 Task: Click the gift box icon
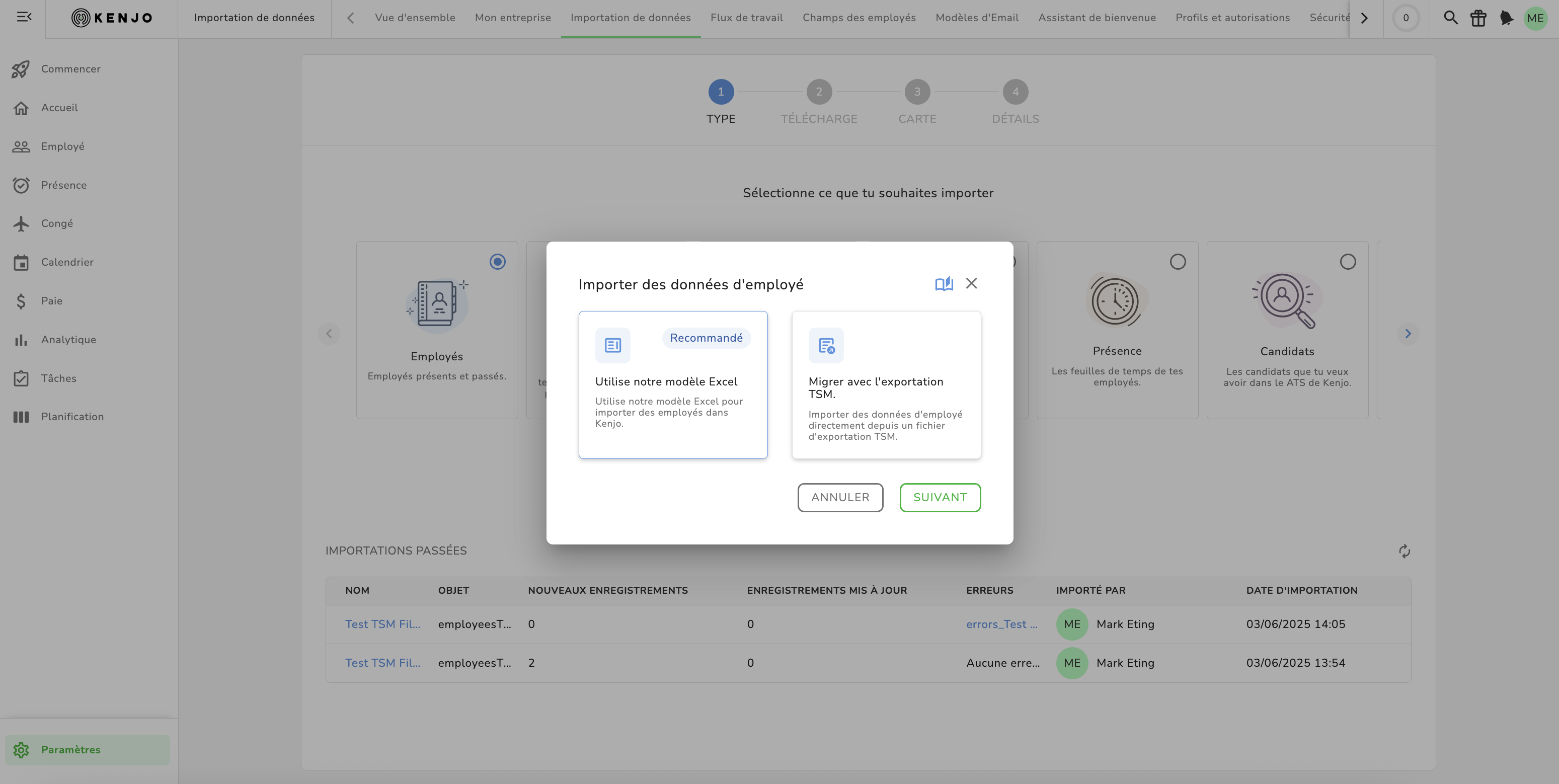coord(1478,18)
